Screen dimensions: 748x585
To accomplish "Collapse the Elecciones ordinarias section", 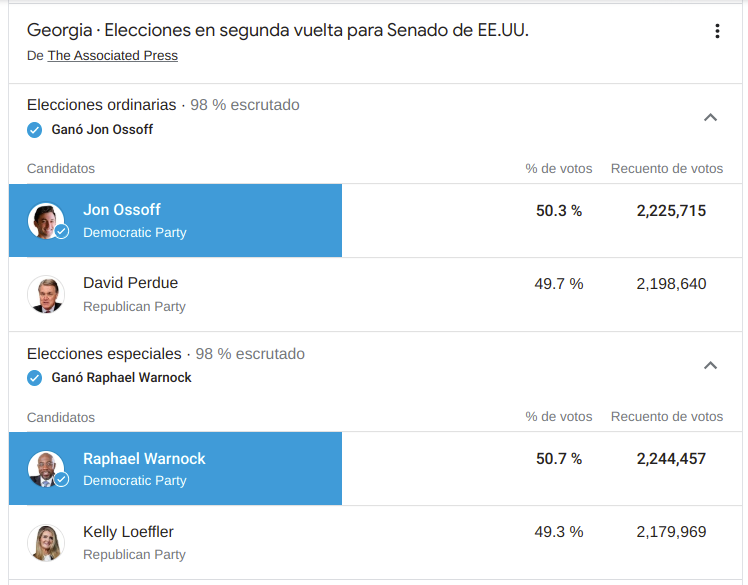I will point(710,117).
